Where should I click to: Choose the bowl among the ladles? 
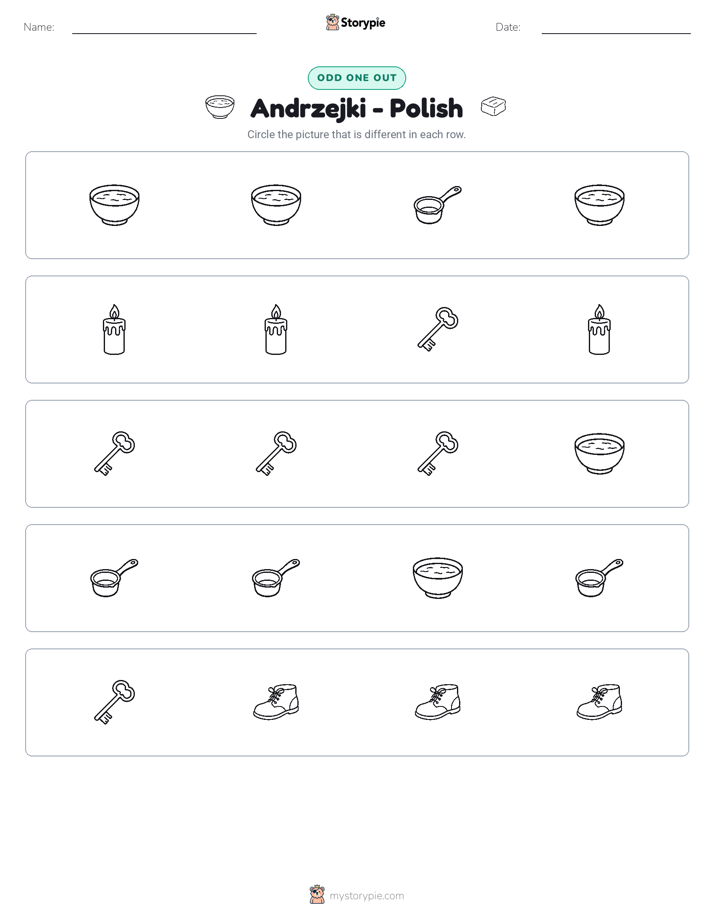(438, 578)
